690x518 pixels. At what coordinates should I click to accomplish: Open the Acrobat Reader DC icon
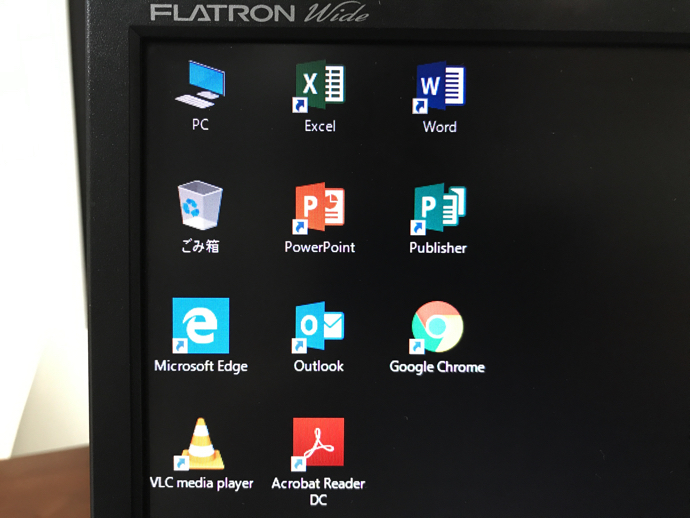(318, 444)
